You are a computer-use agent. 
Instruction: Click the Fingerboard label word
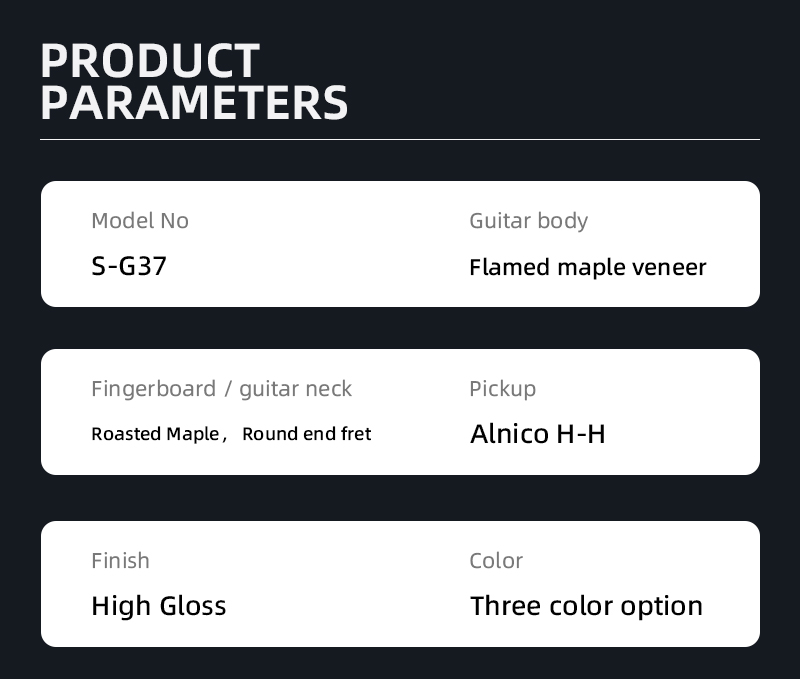pyautogui.click(x=153, y=389)
